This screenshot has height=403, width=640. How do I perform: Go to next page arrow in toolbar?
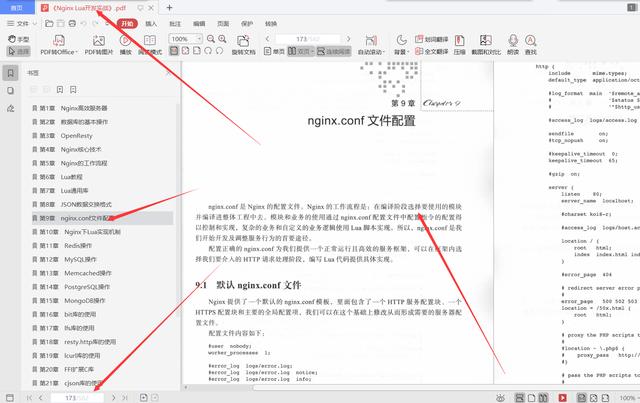[x=349, y=39]
